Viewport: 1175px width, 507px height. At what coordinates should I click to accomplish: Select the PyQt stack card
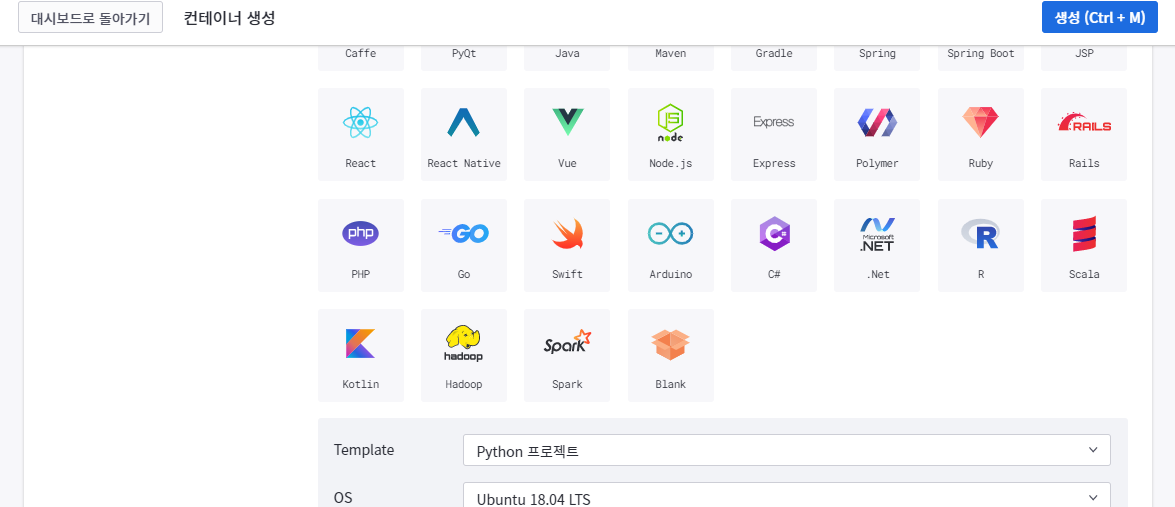(463, 58)
